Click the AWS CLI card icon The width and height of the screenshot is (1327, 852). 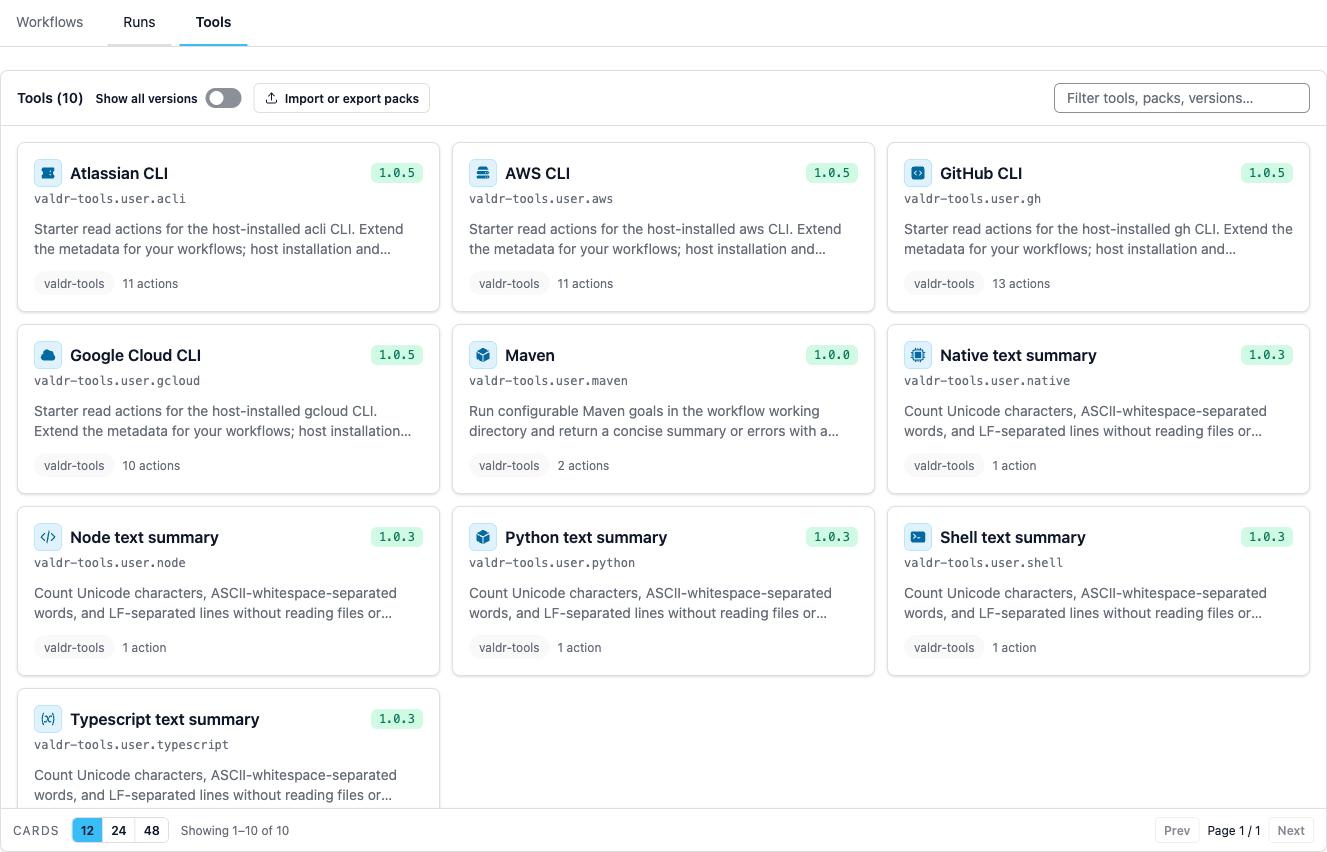[483, 173]
